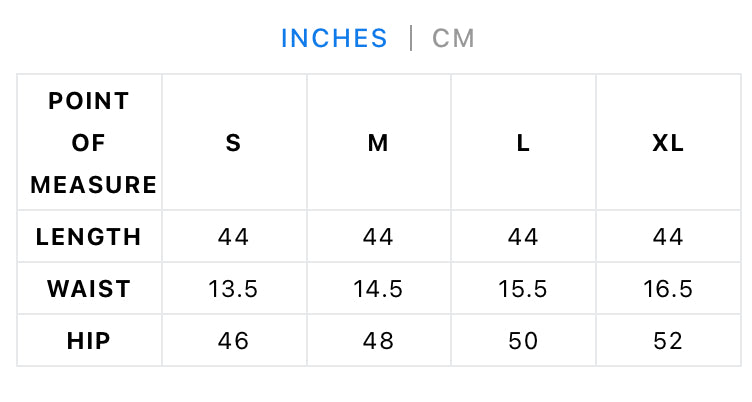Click the length value in S column

tap(233, 237)
